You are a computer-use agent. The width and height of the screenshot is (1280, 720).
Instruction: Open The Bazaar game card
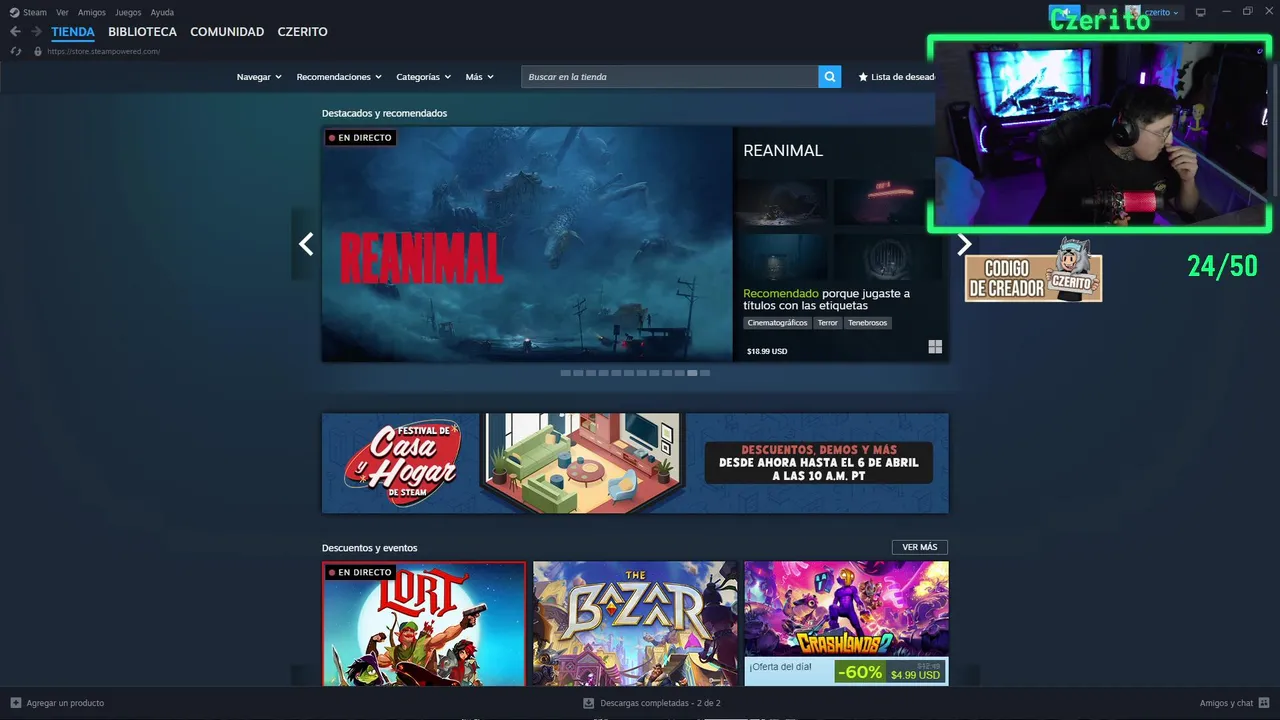635,624
